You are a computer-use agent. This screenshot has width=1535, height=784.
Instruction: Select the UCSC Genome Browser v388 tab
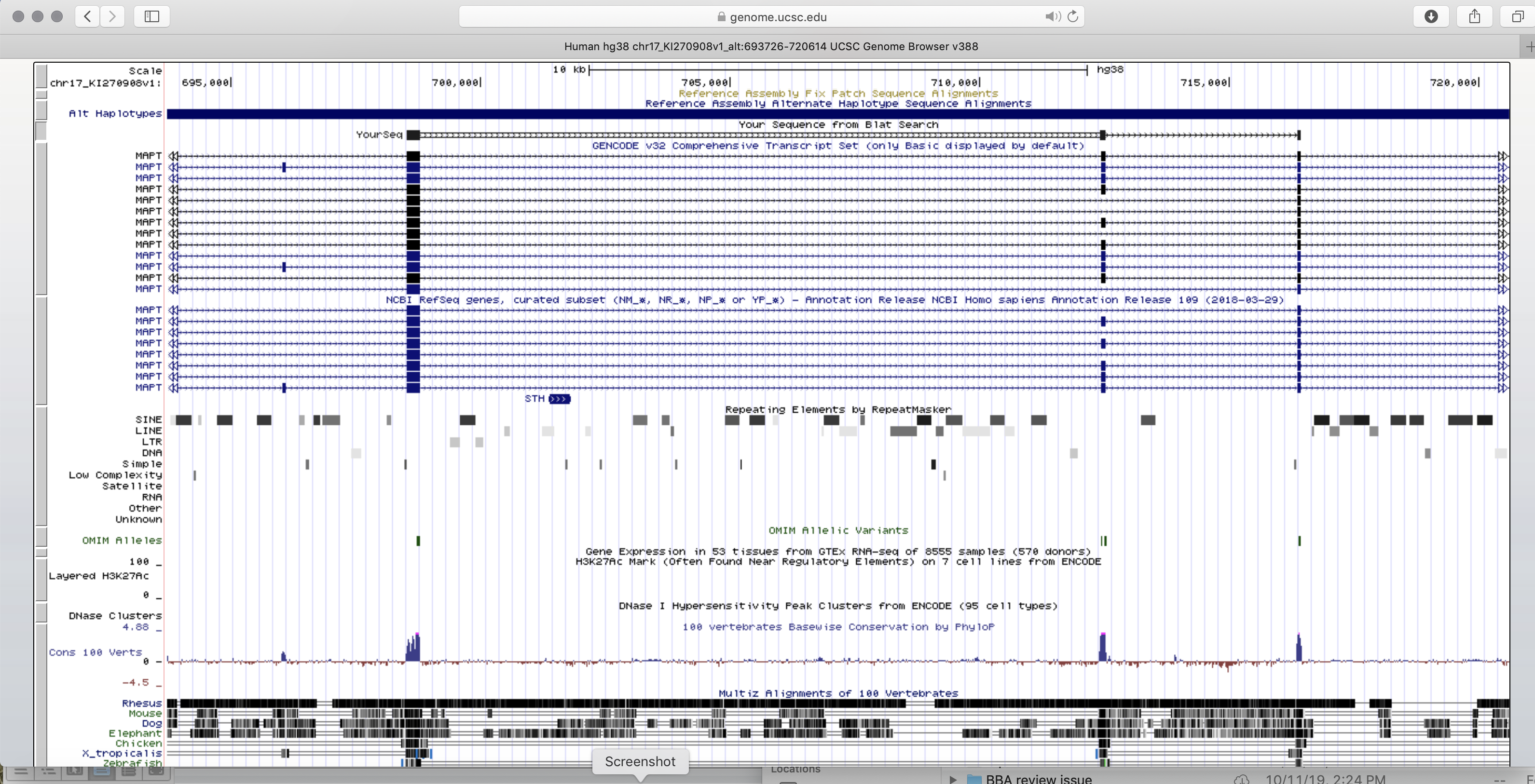coord(770,46)
